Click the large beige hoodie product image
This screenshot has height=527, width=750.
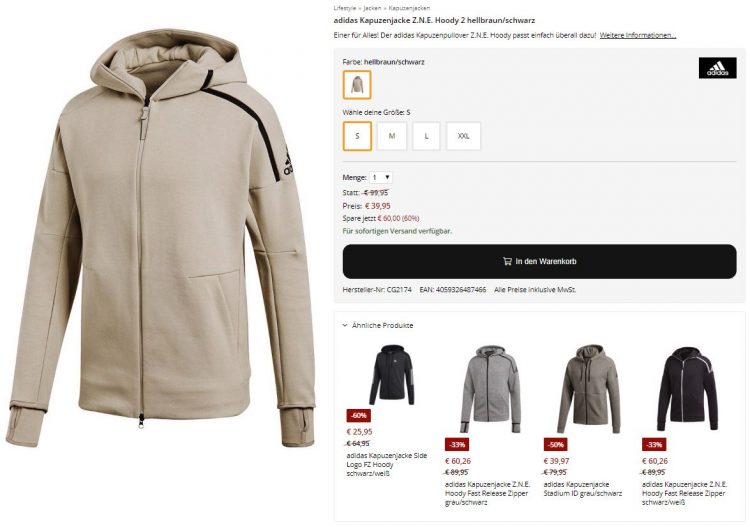tap(161, 238)
